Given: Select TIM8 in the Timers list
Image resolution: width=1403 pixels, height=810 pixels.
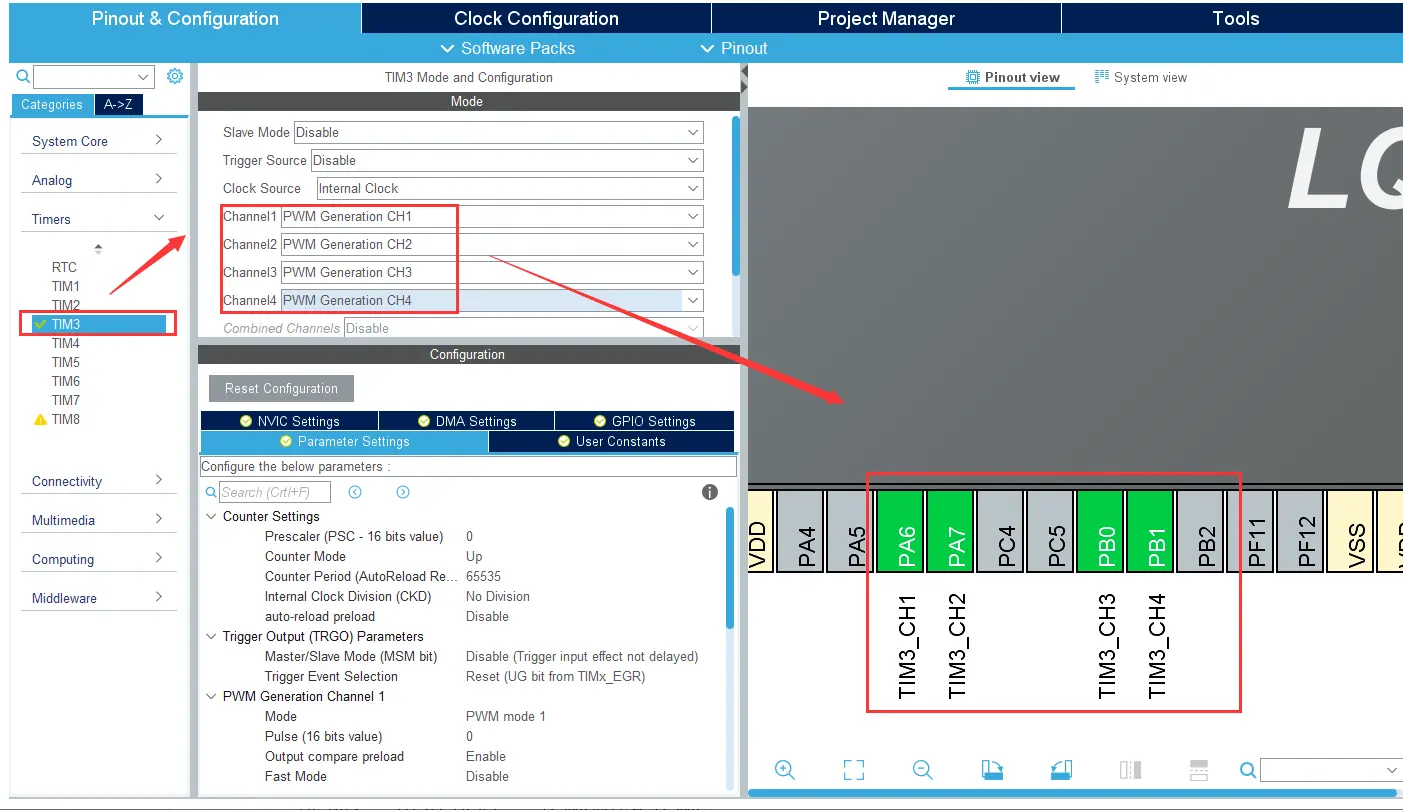Looking at the screenshot, I should [x=66, y=419].
